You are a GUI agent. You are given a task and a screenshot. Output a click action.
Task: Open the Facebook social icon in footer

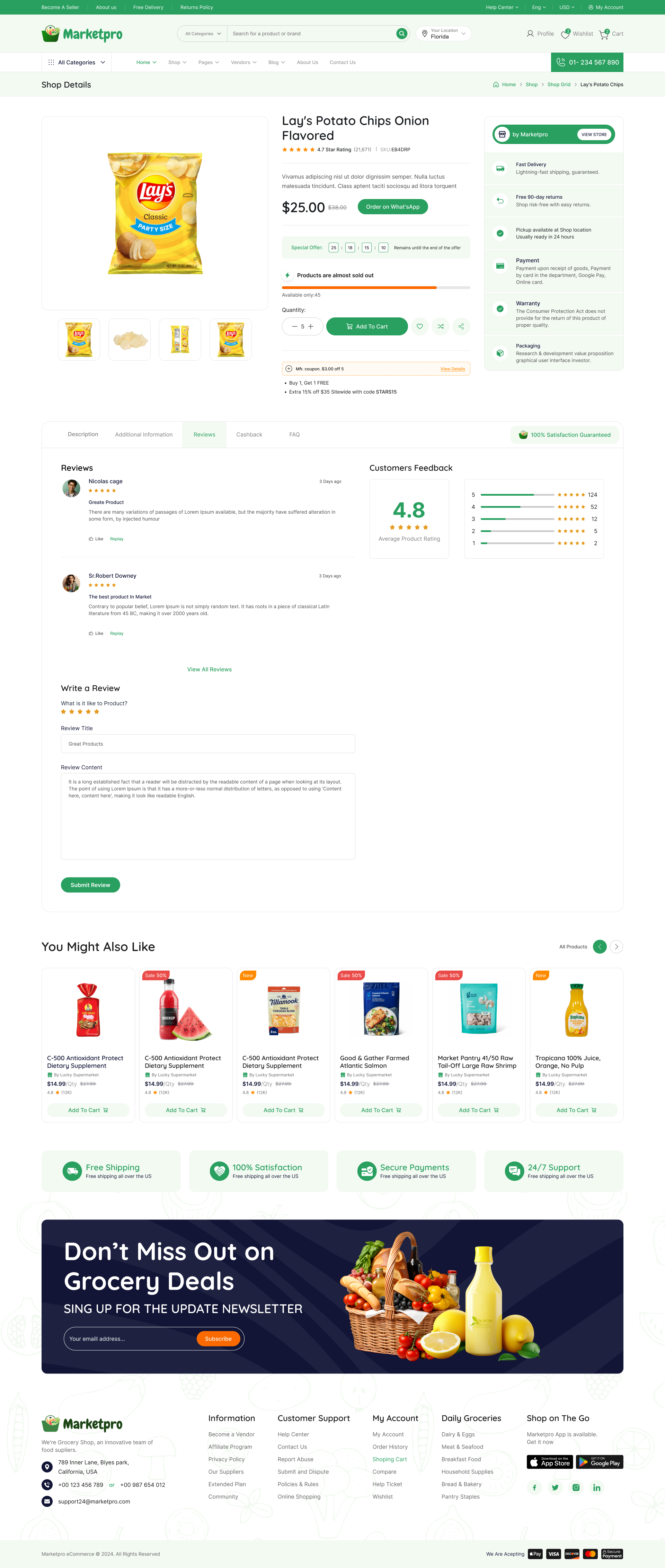[534, 1488]
